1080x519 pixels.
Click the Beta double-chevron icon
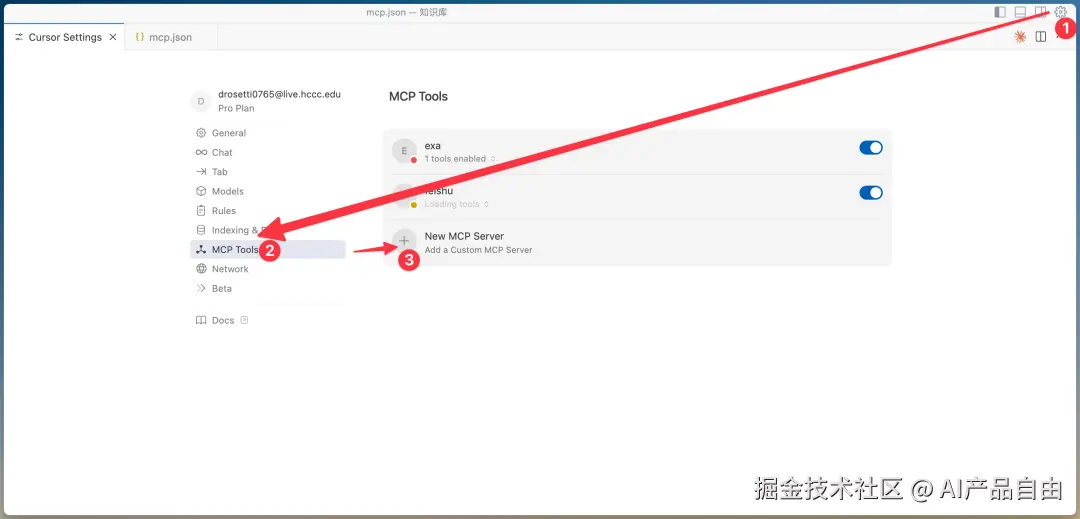click(201, 288)
